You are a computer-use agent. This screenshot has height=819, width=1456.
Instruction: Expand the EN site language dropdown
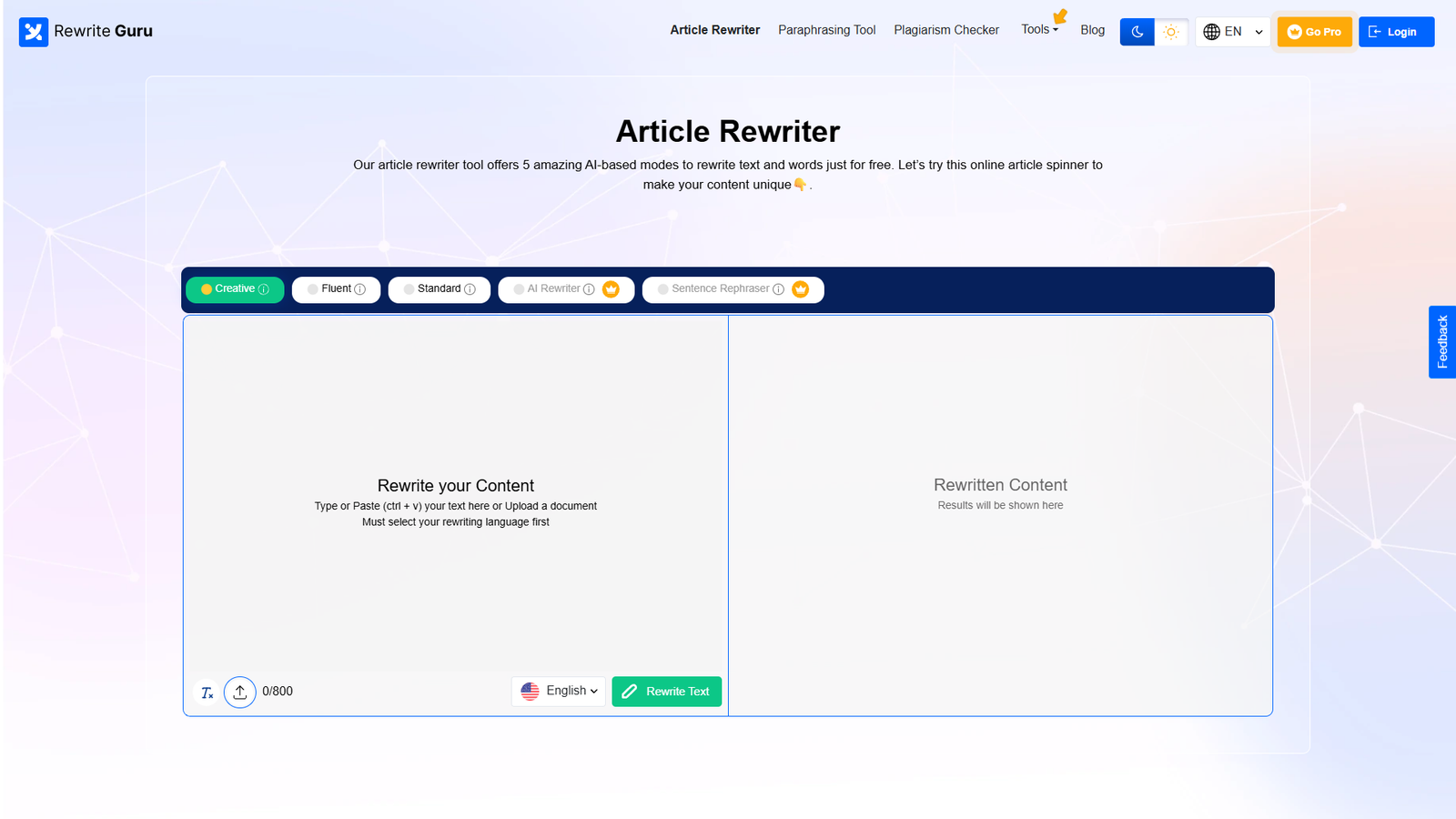(1233, 32)
